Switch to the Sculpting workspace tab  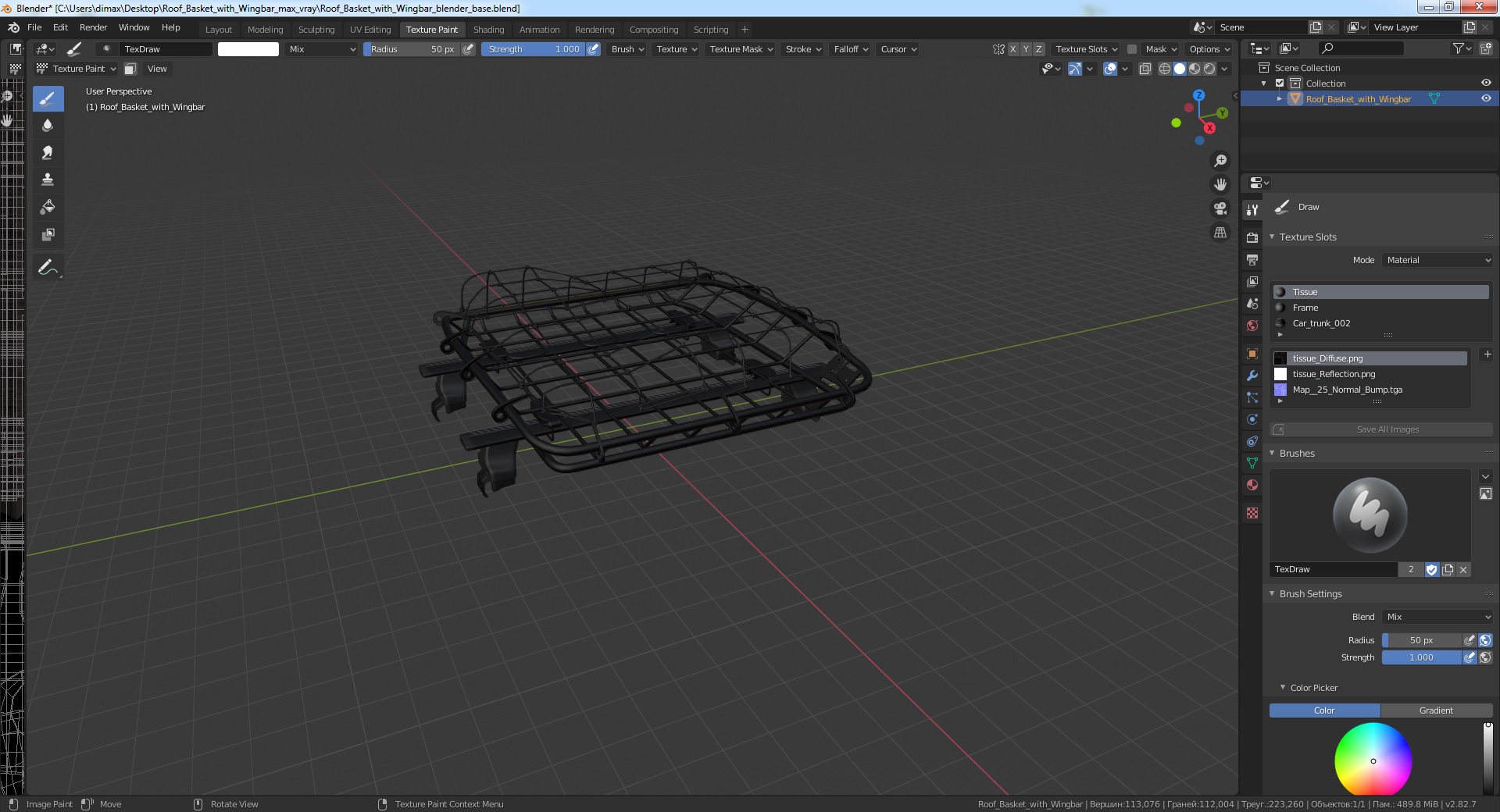pyautogui.click(x=316, y=29)
